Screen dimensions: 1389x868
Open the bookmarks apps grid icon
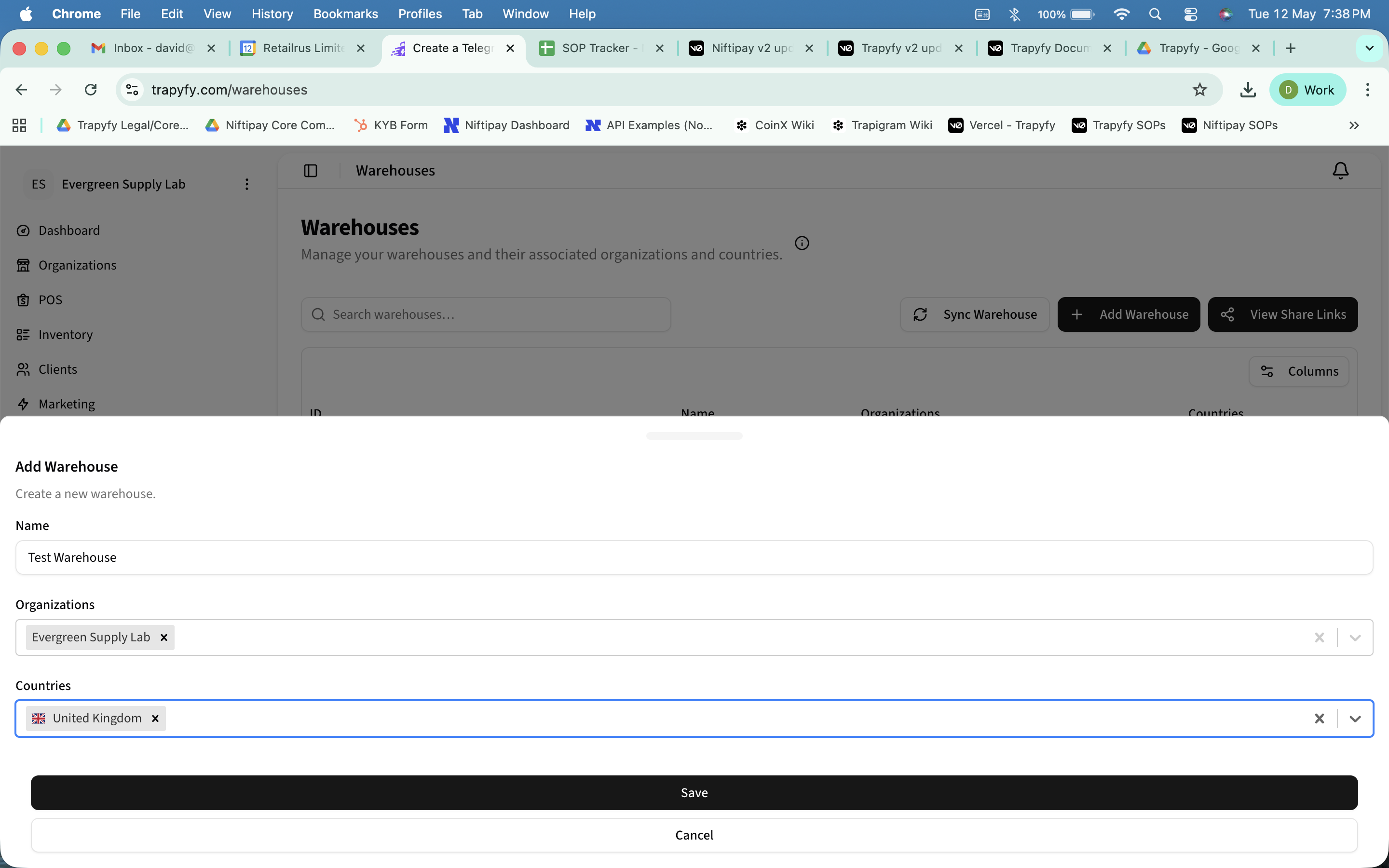tap(19, 125)
